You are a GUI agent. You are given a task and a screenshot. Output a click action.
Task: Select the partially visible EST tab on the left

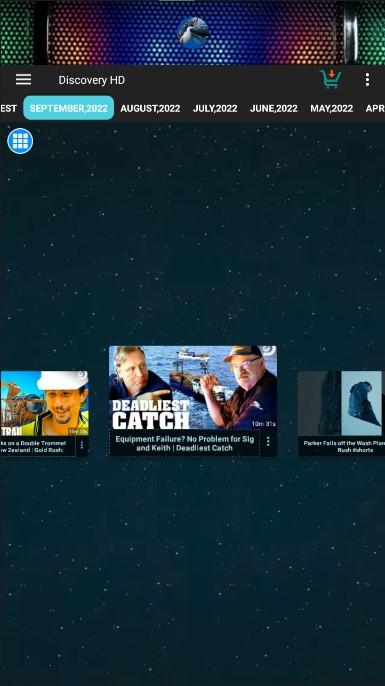(x=8, y=108)
